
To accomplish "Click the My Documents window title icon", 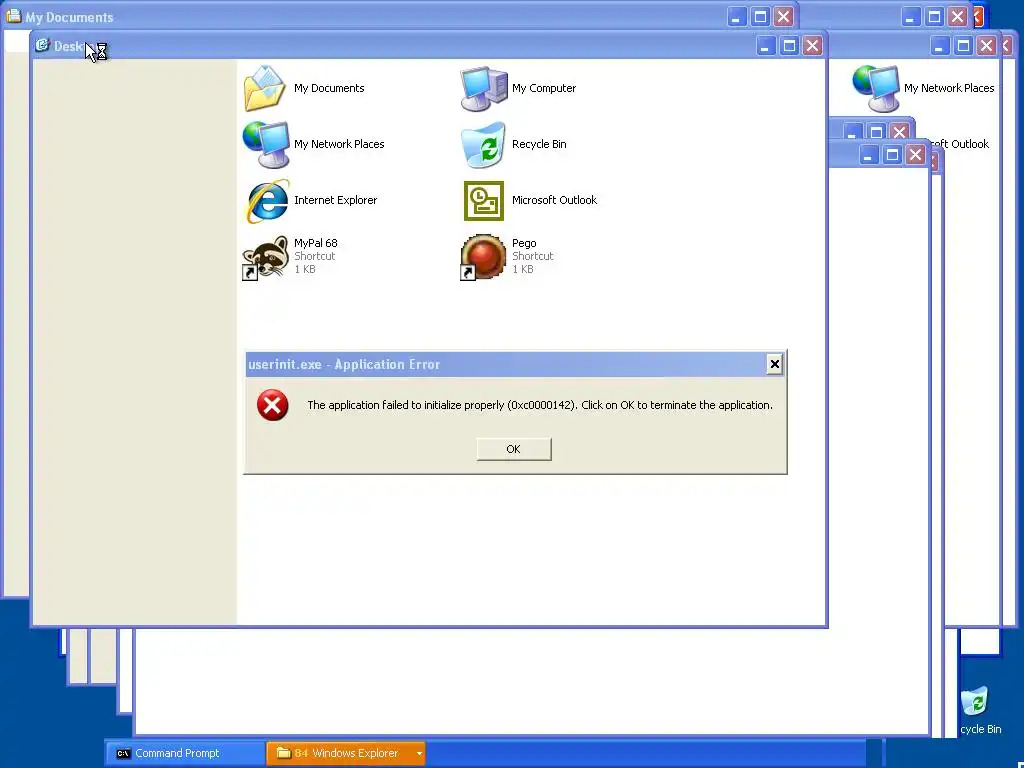I will pyautogui.click(x=13, y=16).
